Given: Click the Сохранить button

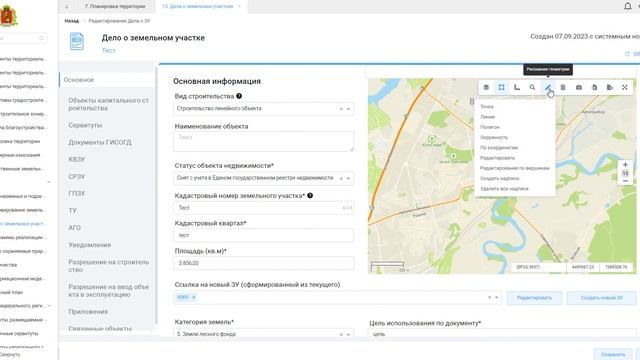Looking at the screenshot, I should (613, 354).
